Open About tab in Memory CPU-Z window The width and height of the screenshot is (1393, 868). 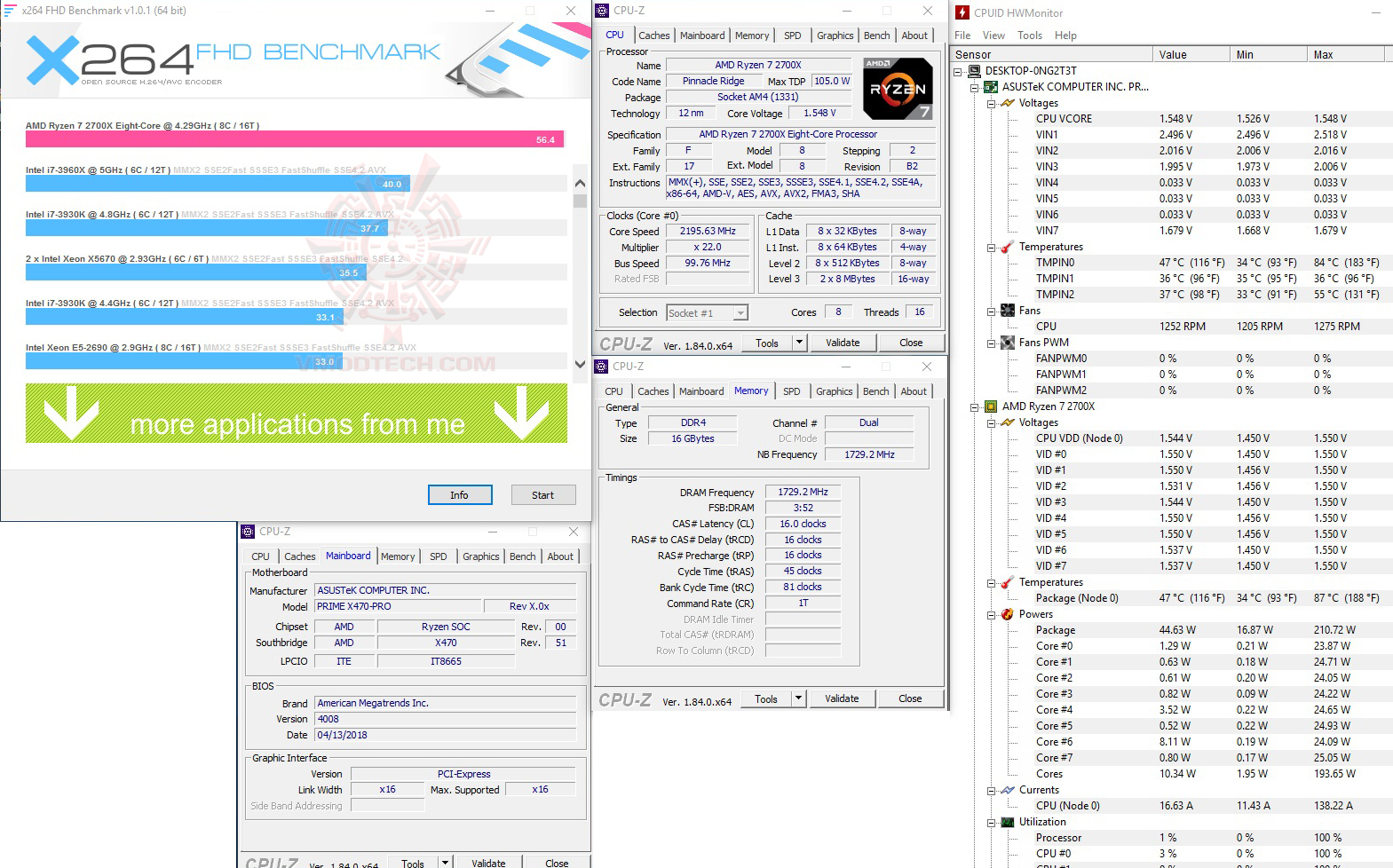(914, 391)
